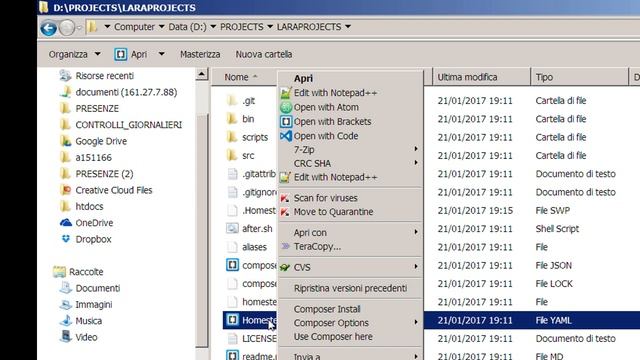
Task: Click Nuova cartella button
Action: click(x=264, y=54)
